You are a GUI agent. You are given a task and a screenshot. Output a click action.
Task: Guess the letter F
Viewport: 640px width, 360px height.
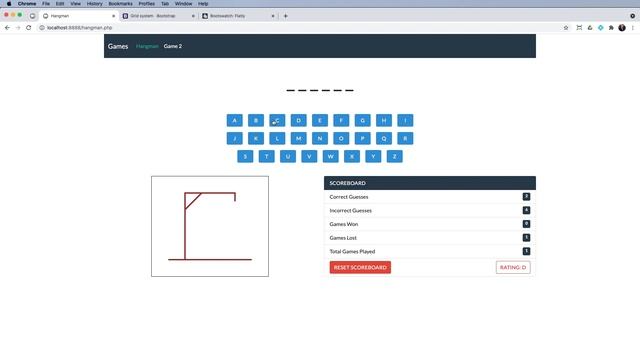click(x=341, y=120)
